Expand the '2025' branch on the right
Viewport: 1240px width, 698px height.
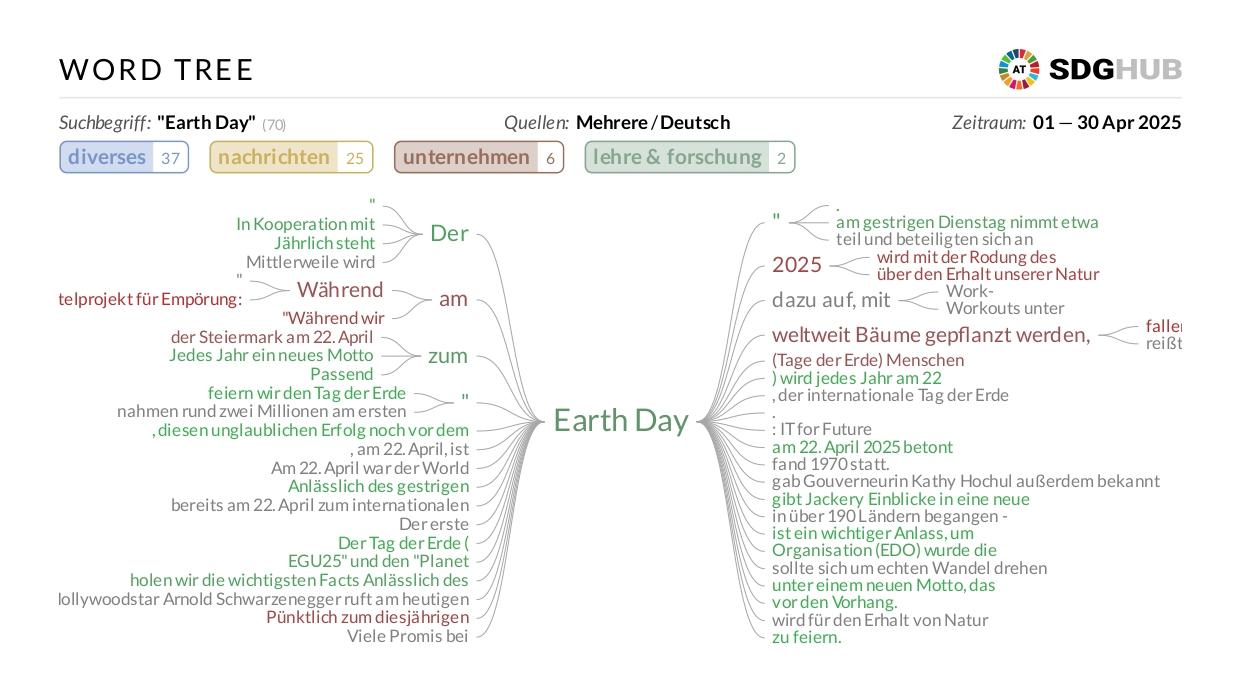[797, 265]
